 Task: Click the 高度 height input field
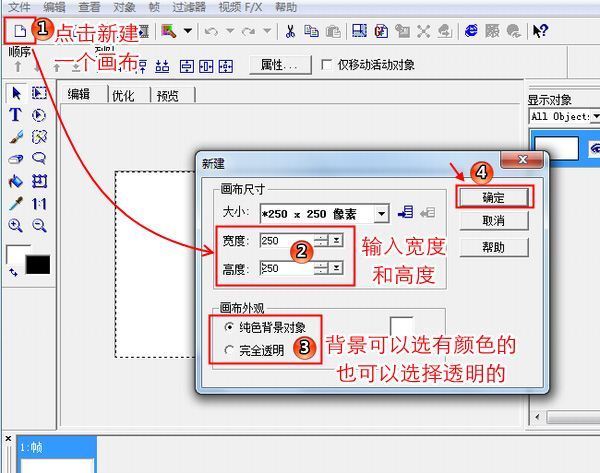pyautogui.click(x=287, y=268)
